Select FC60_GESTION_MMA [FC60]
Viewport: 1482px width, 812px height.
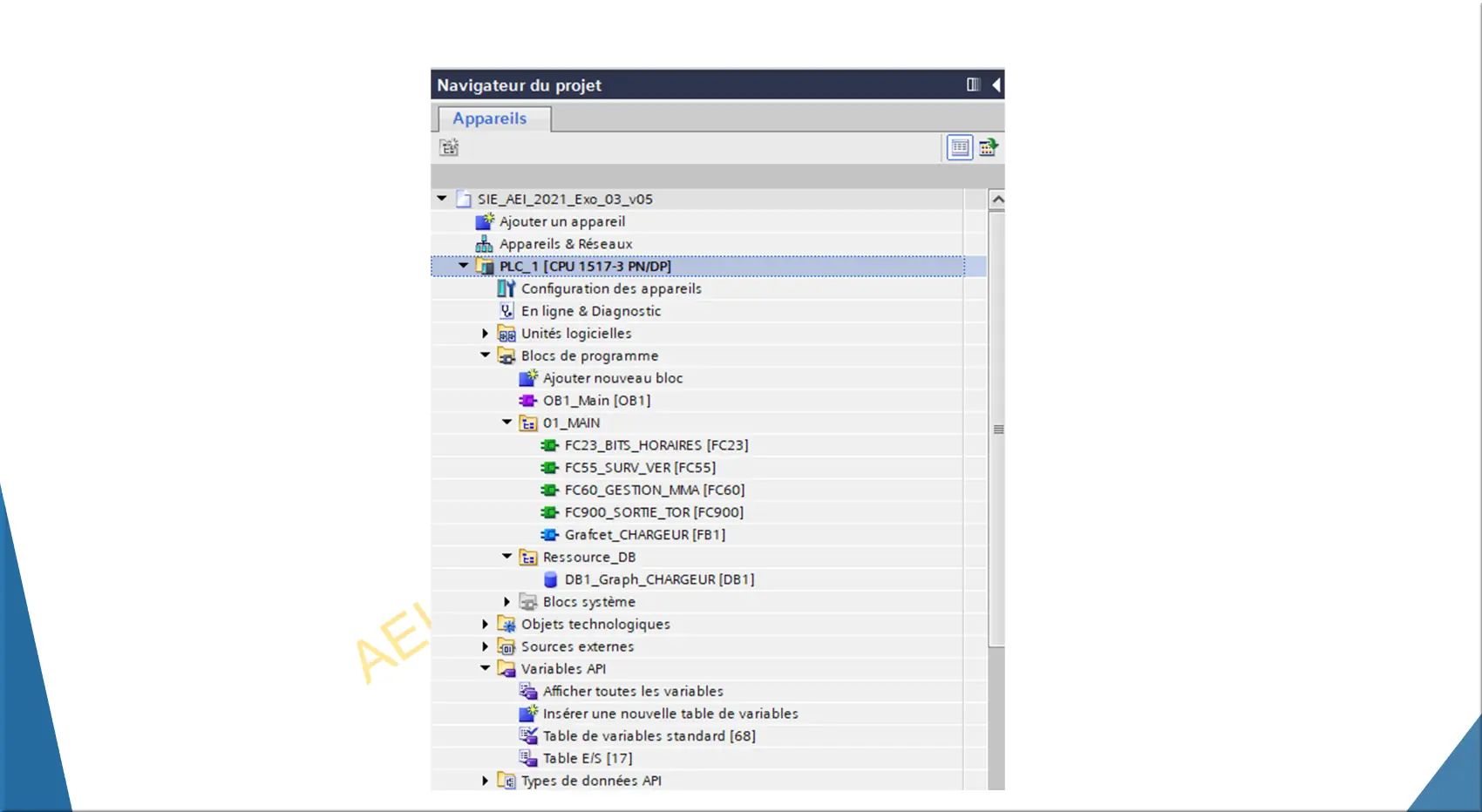coord(655,490)
